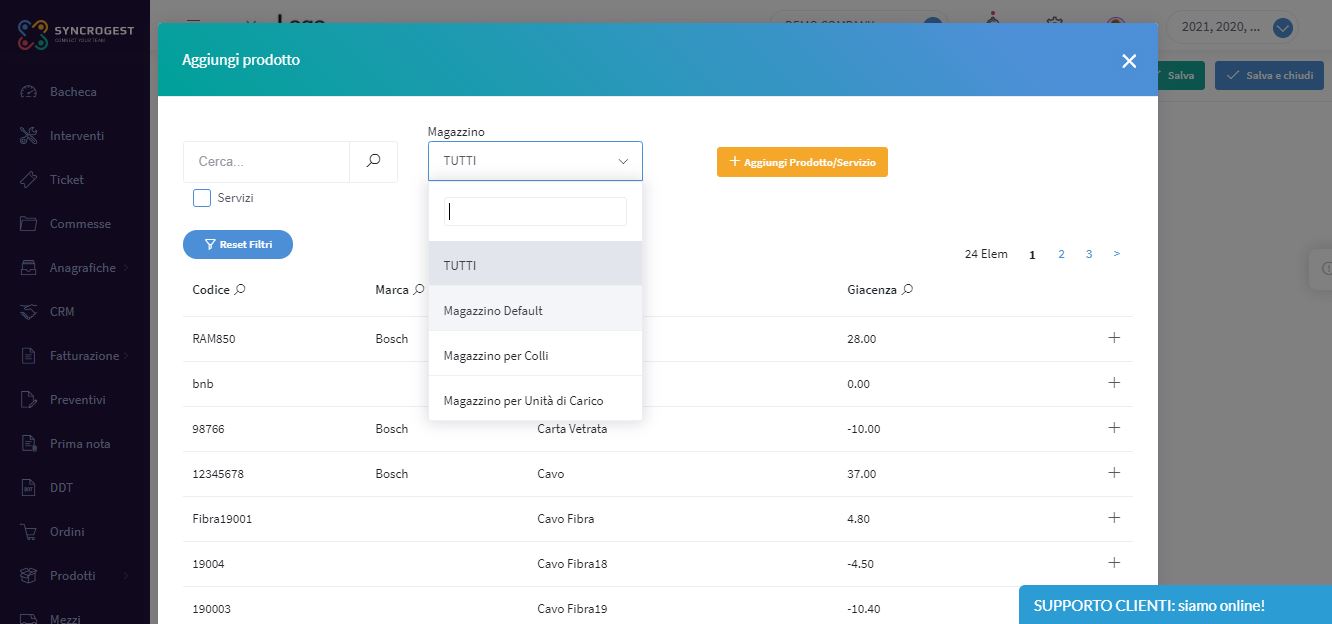
Task: Expand the Anagrafiche sidebar submenu
Action: 83,268
